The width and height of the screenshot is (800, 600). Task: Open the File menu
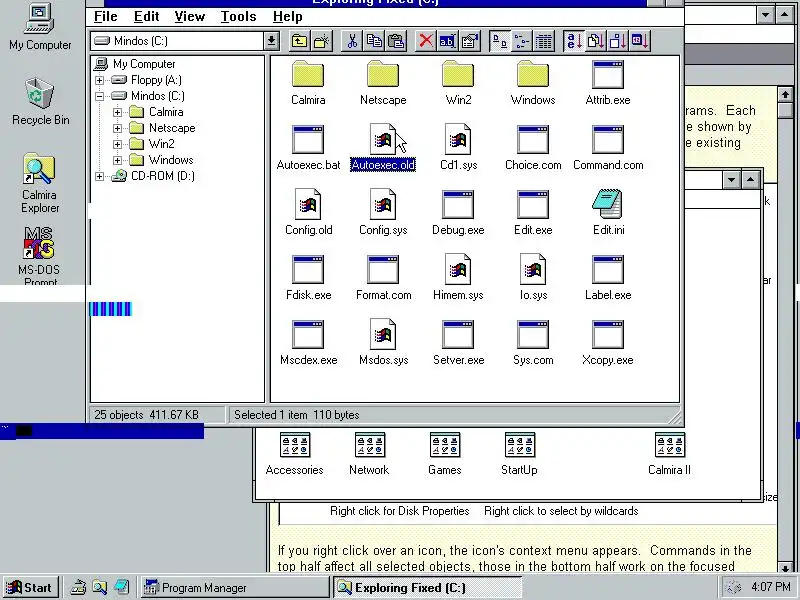[x=106, y=17]
